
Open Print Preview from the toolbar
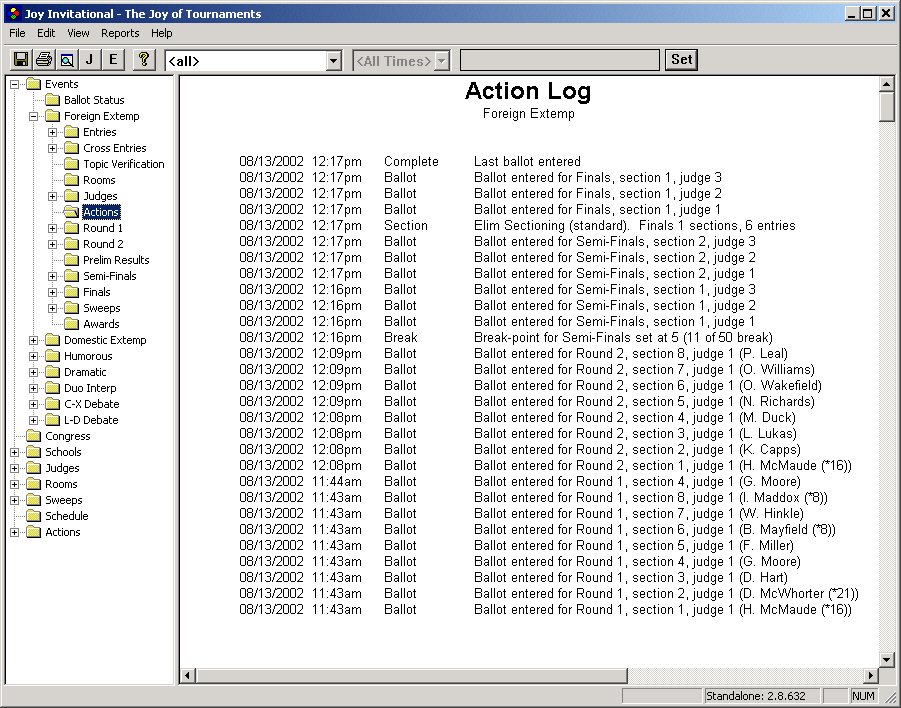click(67, 60)
